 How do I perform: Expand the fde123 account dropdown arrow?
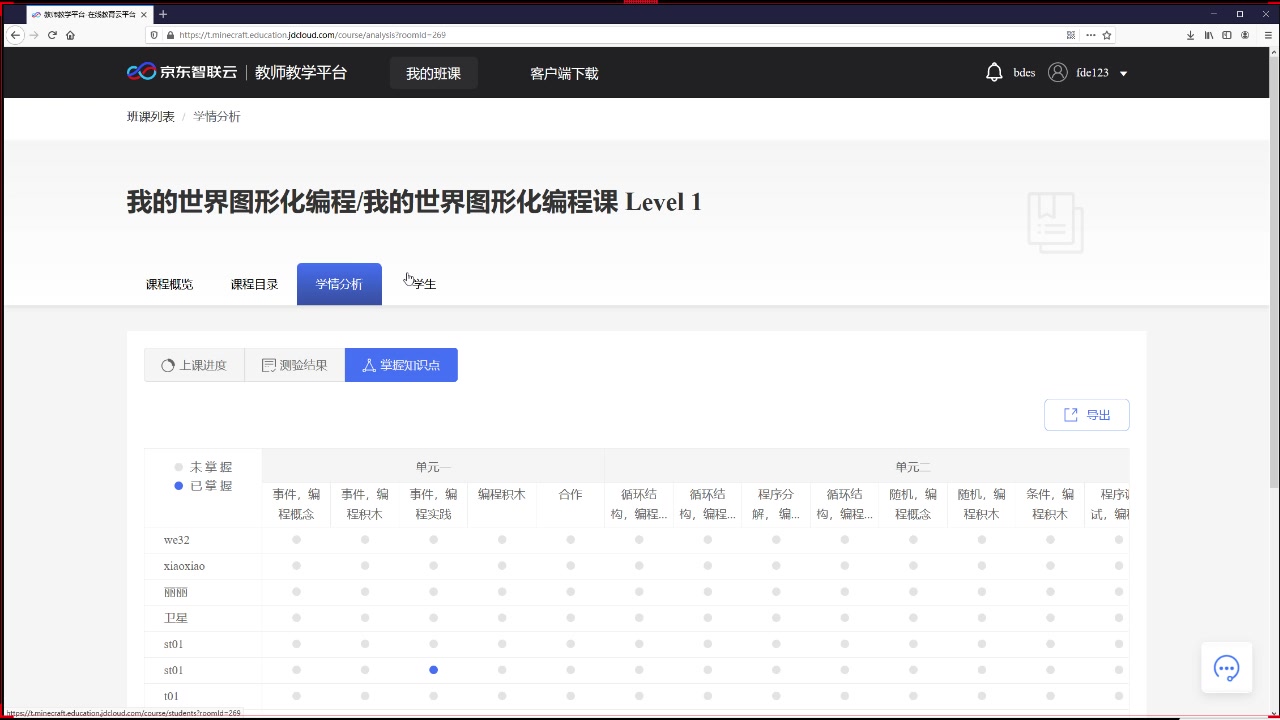tap(1123, 73)
